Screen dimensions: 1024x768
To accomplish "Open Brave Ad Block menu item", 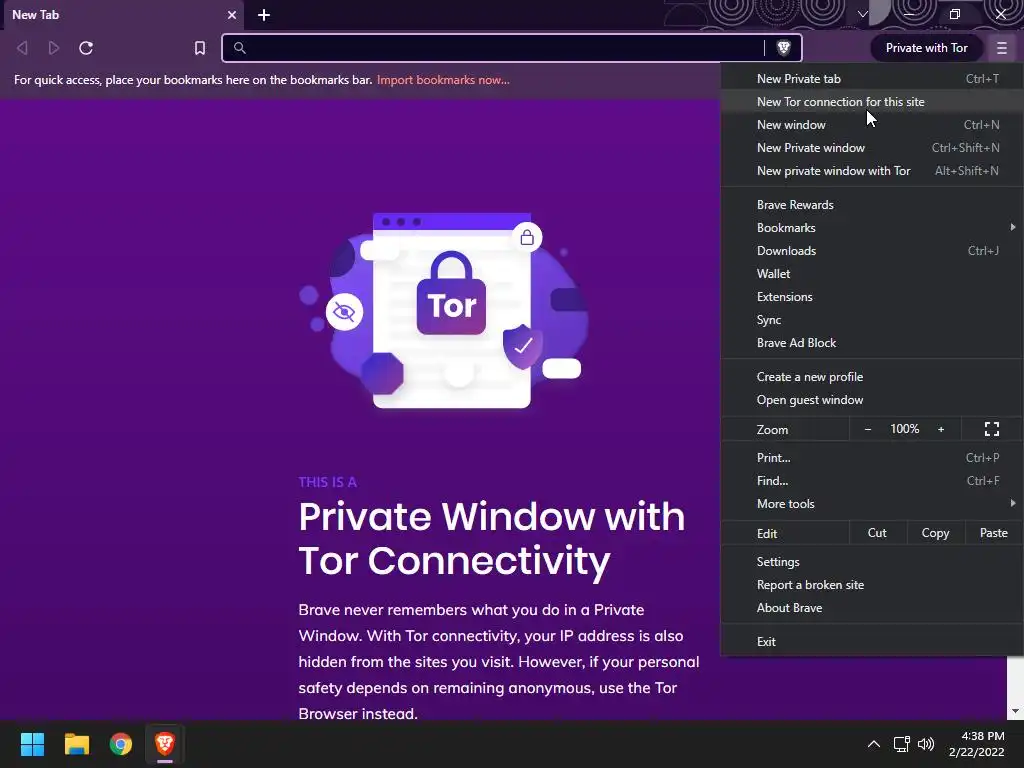I will (x=872, y=343).
